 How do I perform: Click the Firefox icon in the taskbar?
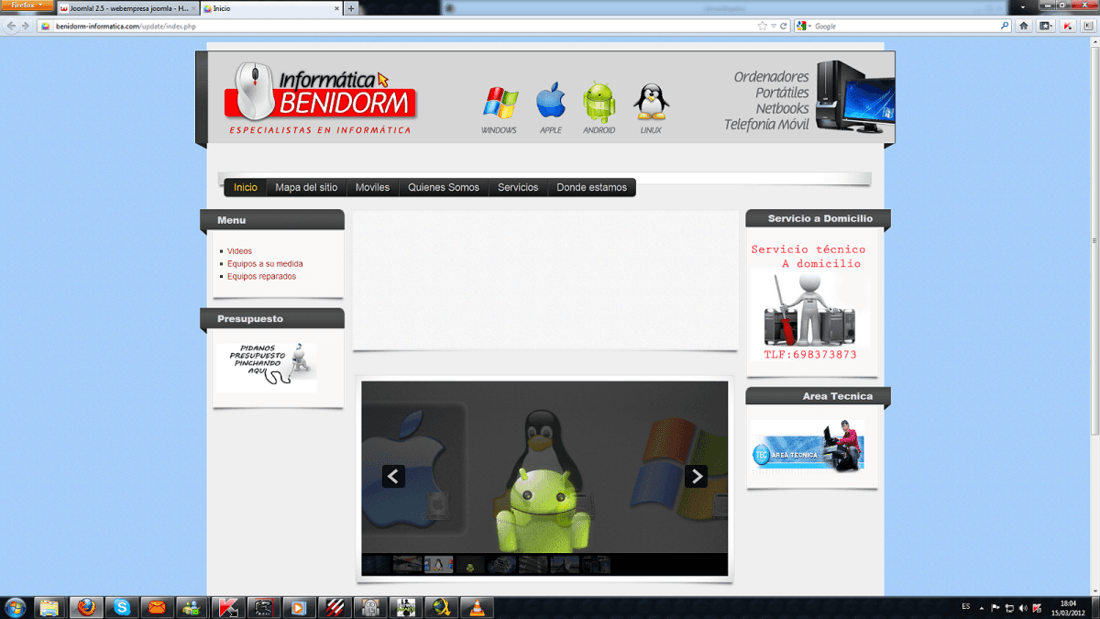point(86,608)
